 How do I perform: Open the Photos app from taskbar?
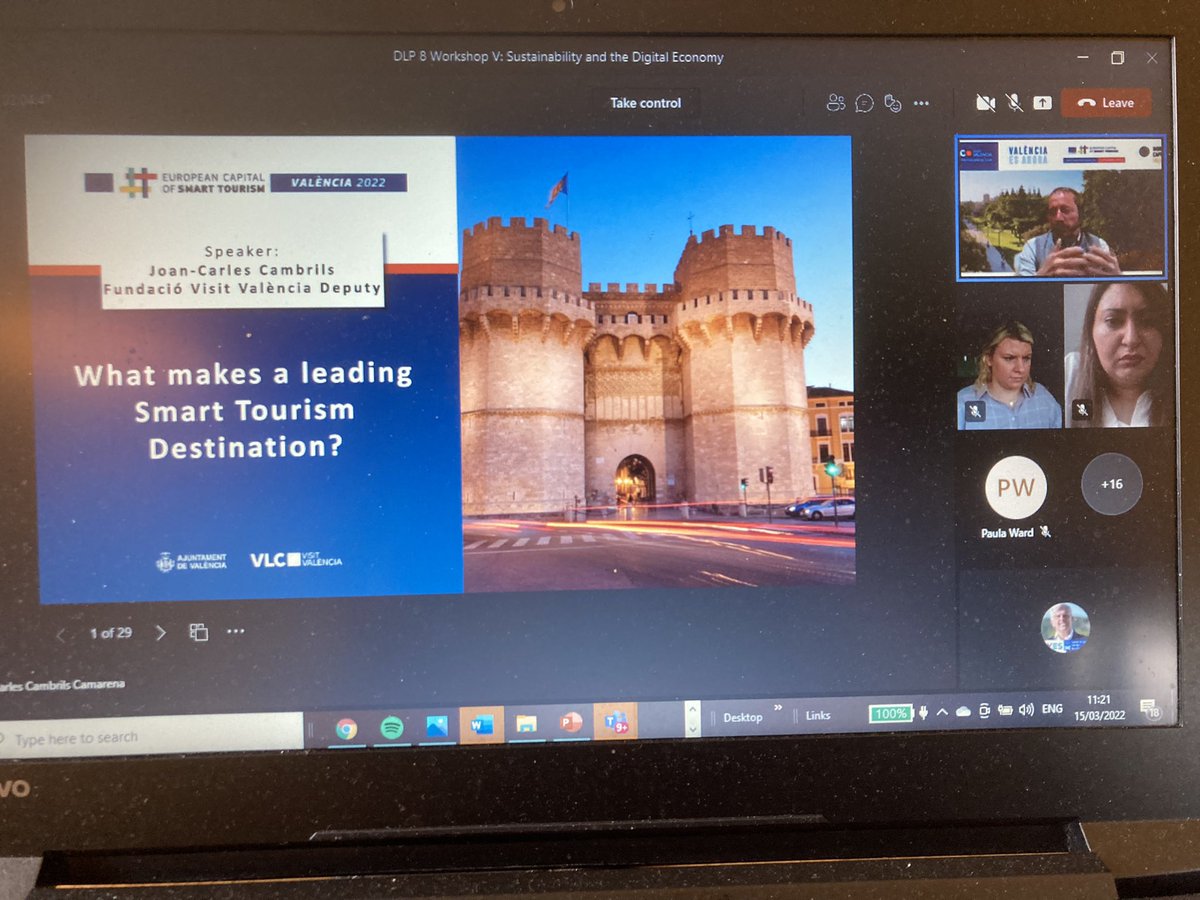436,727
